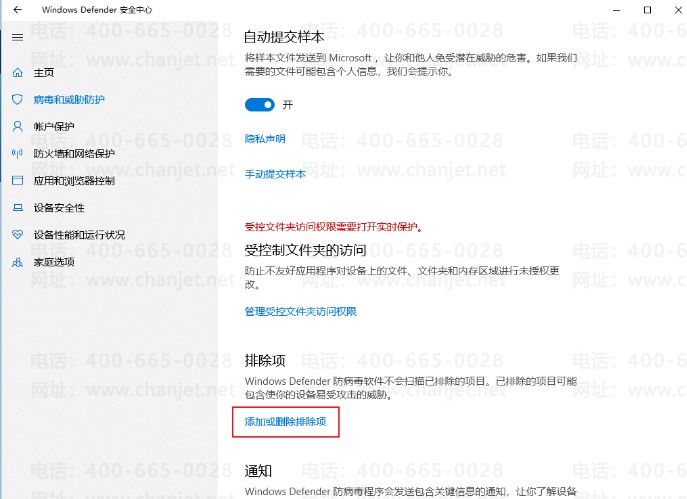Click the 自动提交样本 heading

pos(284,37)
